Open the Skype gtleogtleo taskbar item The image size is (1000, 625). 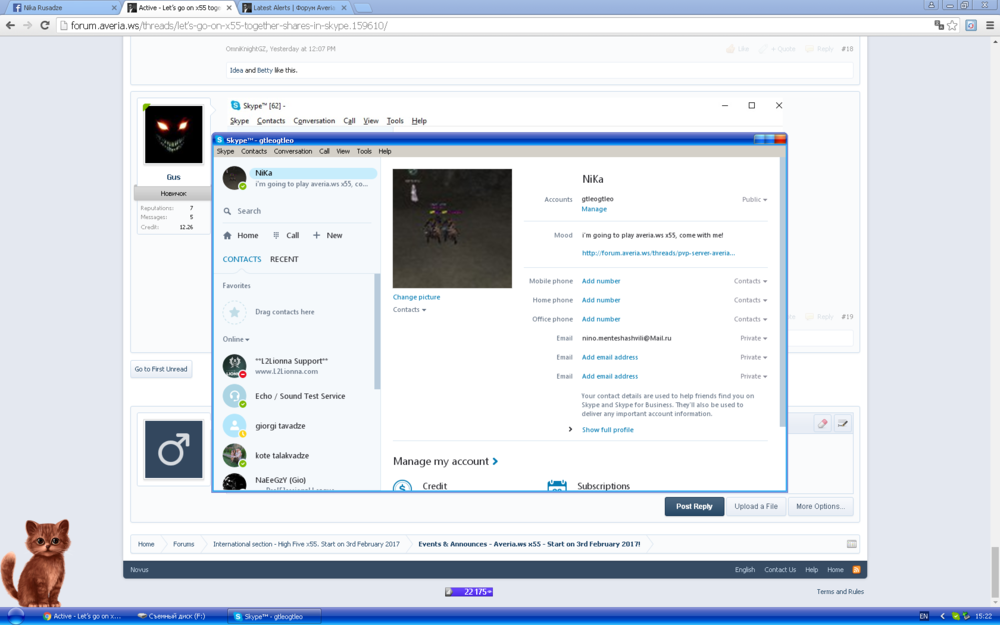click(268, 616)
